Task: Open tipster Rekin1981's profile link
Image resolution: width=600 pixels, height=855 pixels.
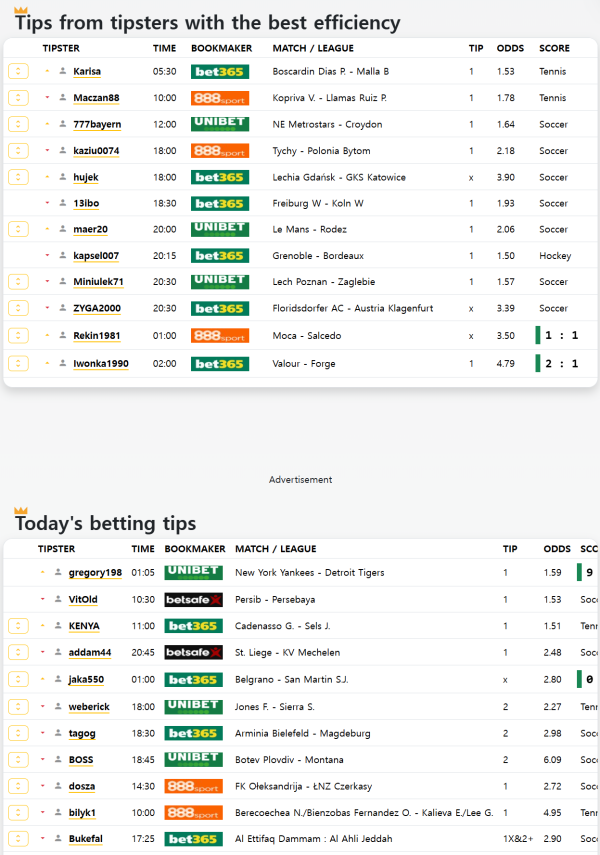Action: pos(99,336)
